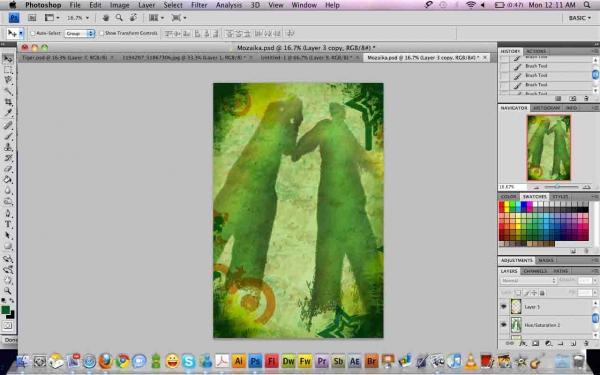Image resolution: width=600 pixels, height=375 pixels.
Task: Pick the pure red swatch in Swatches
Action: point(502,205)
